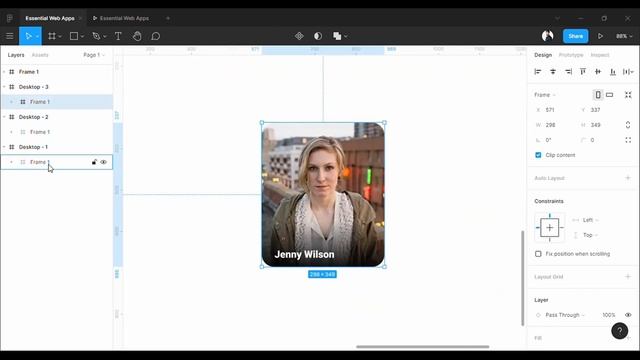Viewport: 640px width, 360px height.
Task: Select landscape orientation for frame
Action: [x=609, y=95]
